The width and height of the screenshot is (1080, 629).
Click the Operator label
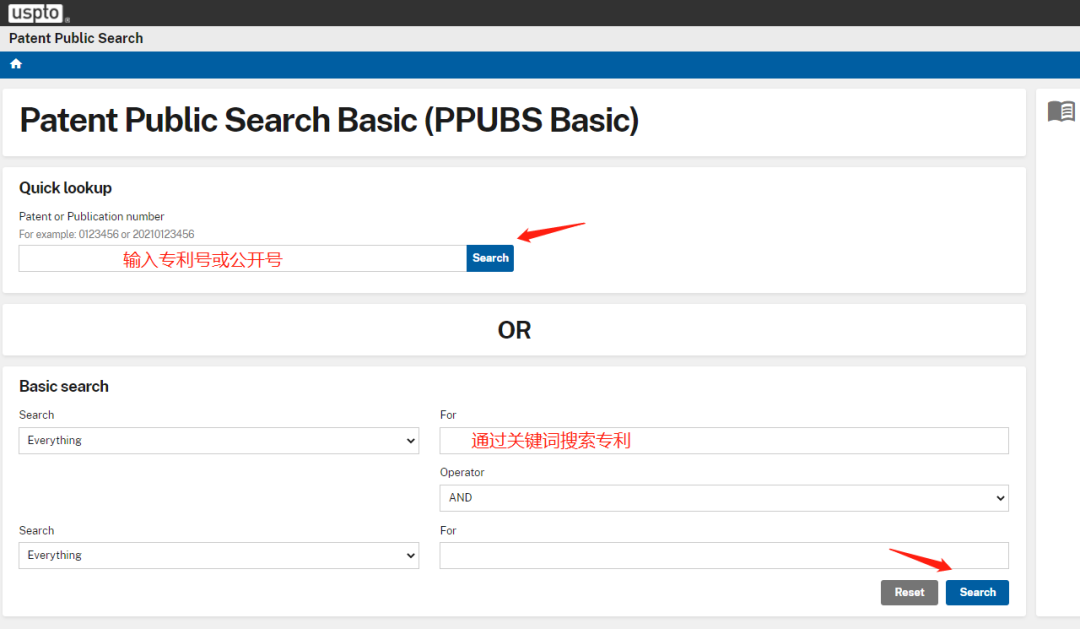click(462, 473)
